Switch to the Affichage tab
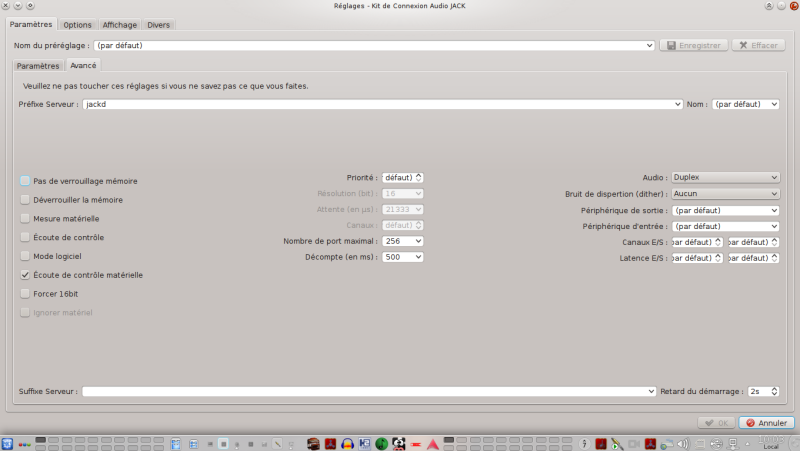This screenshot has height=451, width=800. (119, 24)
